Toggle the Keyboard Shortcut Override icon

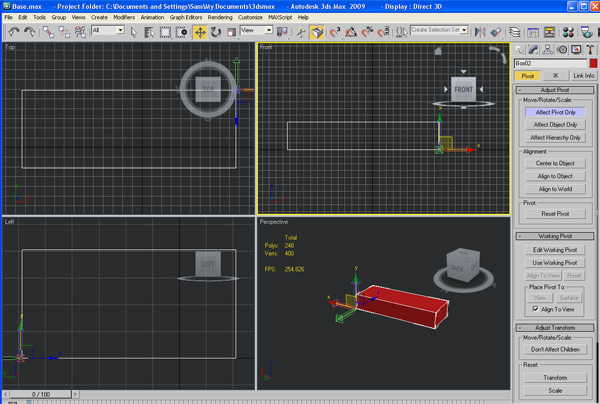[x=317, y=32]
